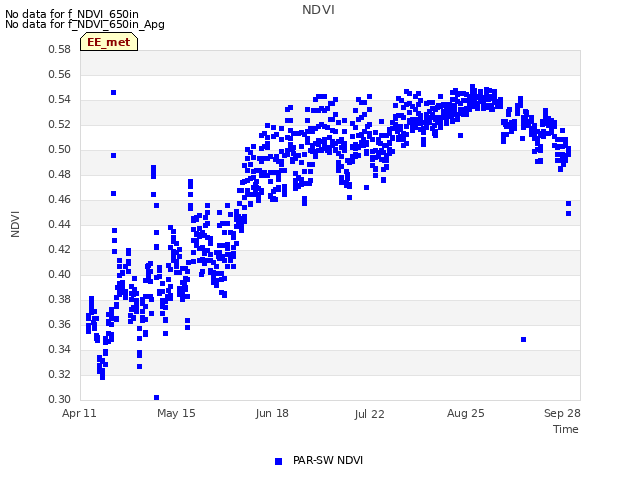Click the 0.46 y-axis tick label
Image resolution: width=640 pixels, height=480 pixels.
point(60,200)
